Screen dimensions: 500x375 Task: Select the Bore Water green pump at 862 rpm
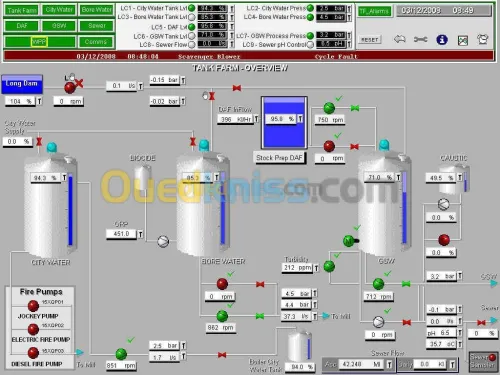tap(222, 316)
